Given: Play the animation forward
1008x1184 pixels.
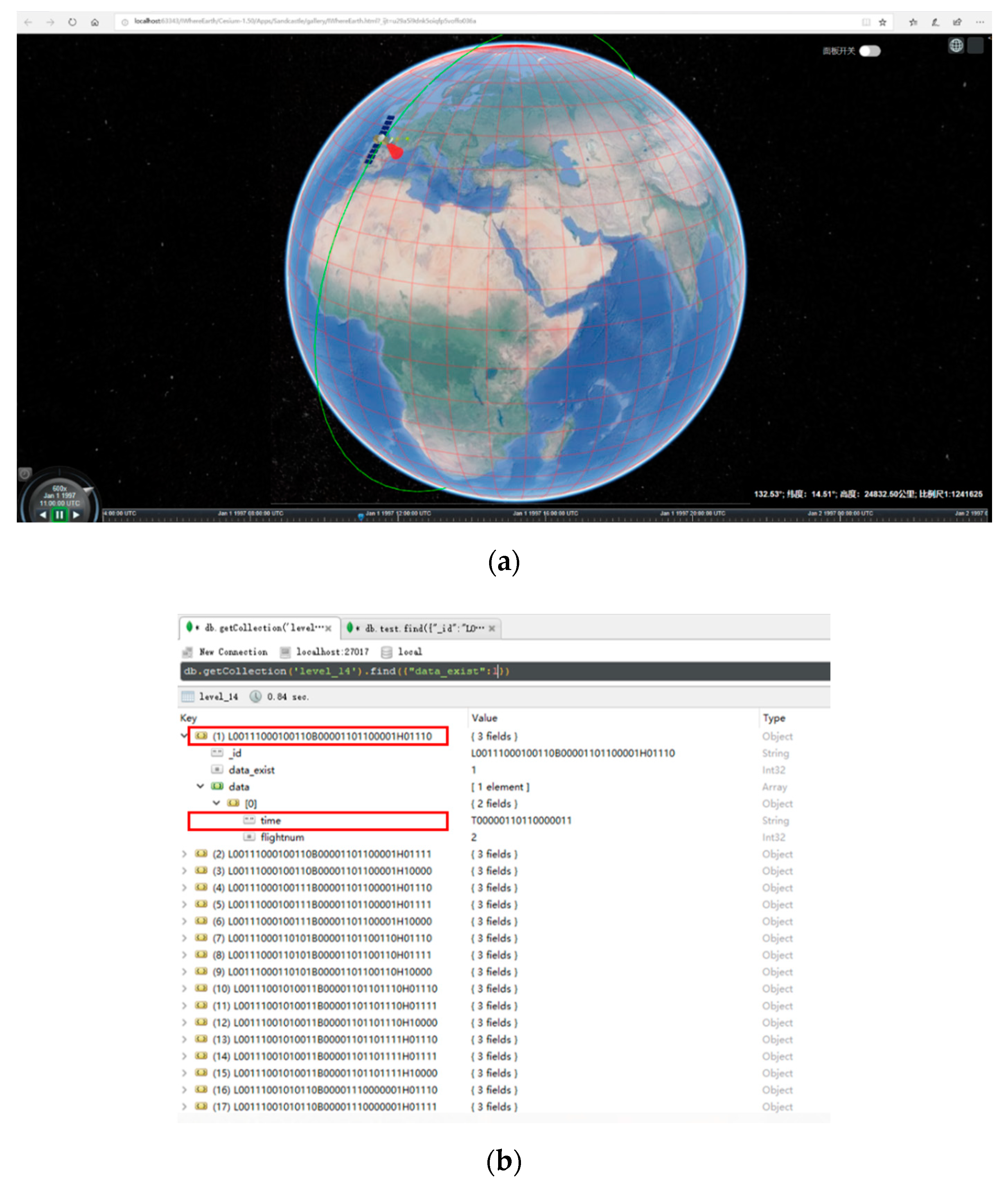Looking at the screenshot, I should pyautogui.click(x=76, y=515).
